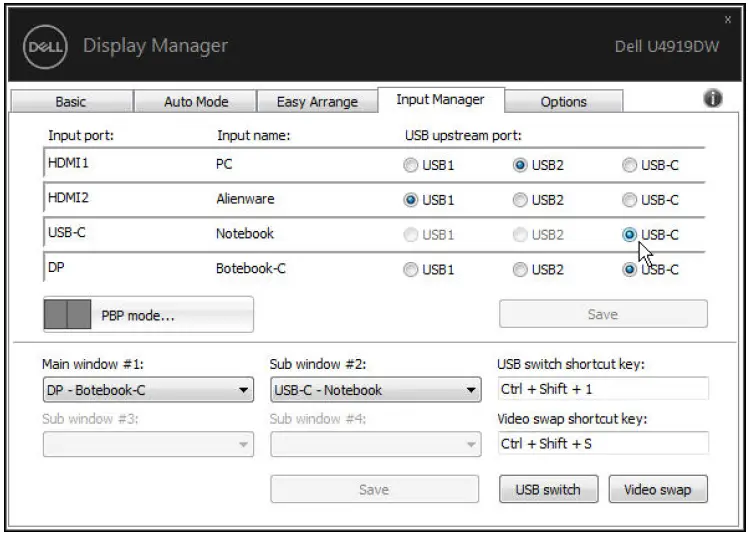The image size is (750, 535).
Task: Select USB1 for the HDMI1 row
Action: click(x=410, y=165)
